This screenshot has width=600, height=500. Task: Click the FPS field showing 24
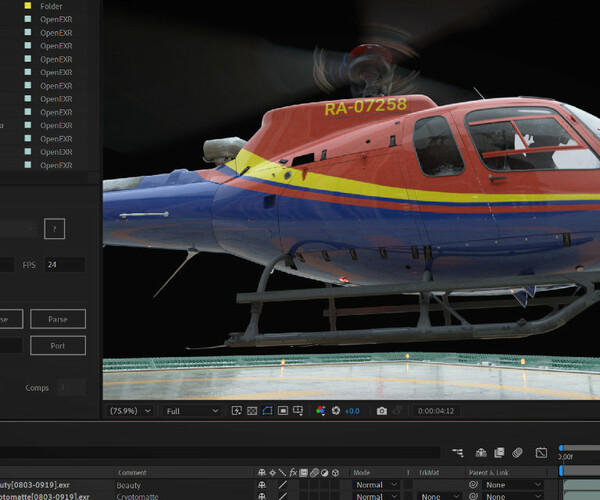[x=65, y=264]
